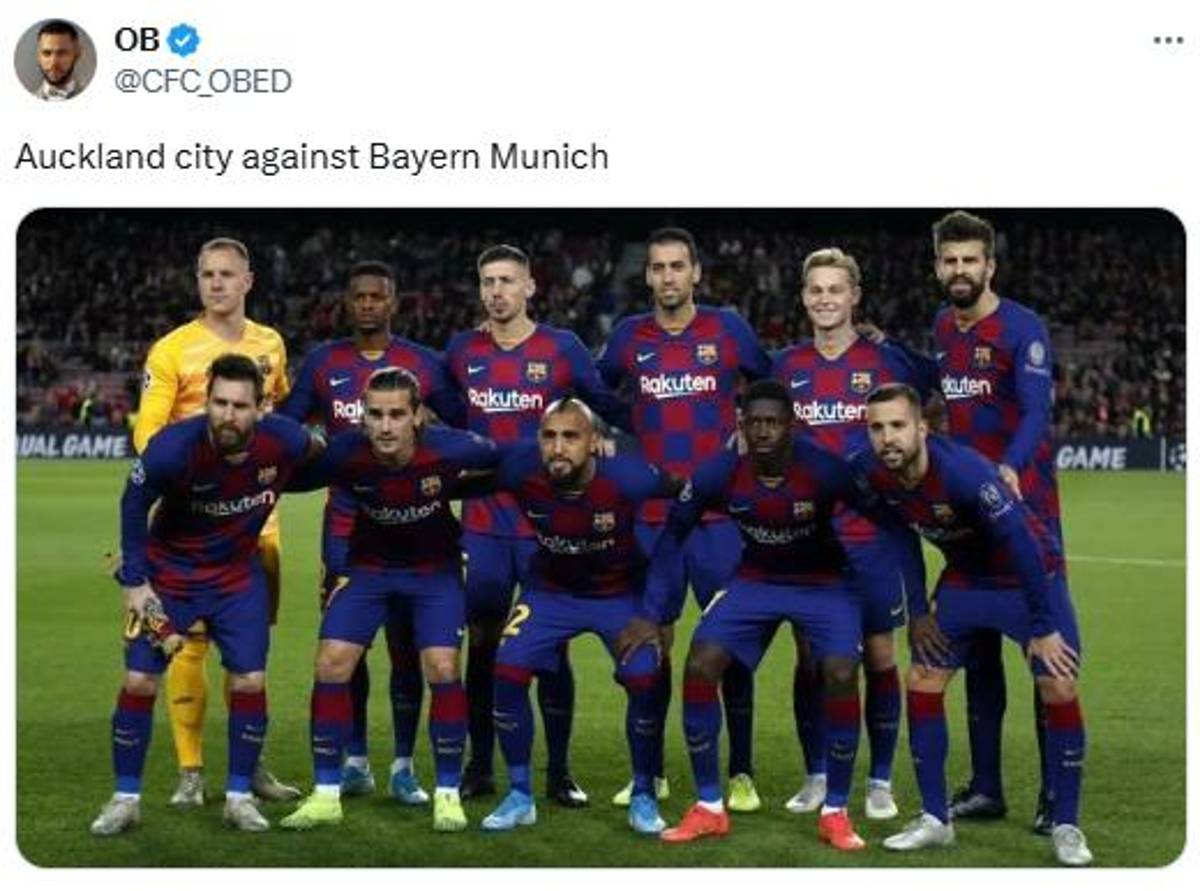Click the "GAME" advertising board at right
The height and width of the screenshot is (891, 1200).
[x=1091, y=457]
